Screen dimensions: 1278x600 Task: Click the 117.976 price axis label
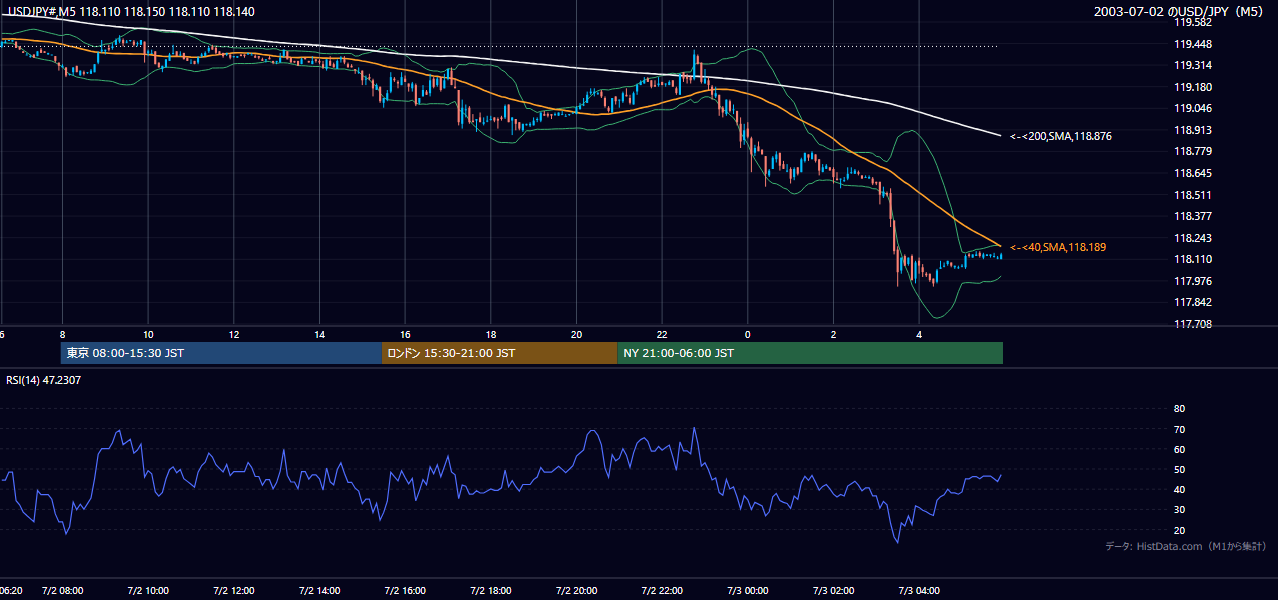[x=1193, y=281]
